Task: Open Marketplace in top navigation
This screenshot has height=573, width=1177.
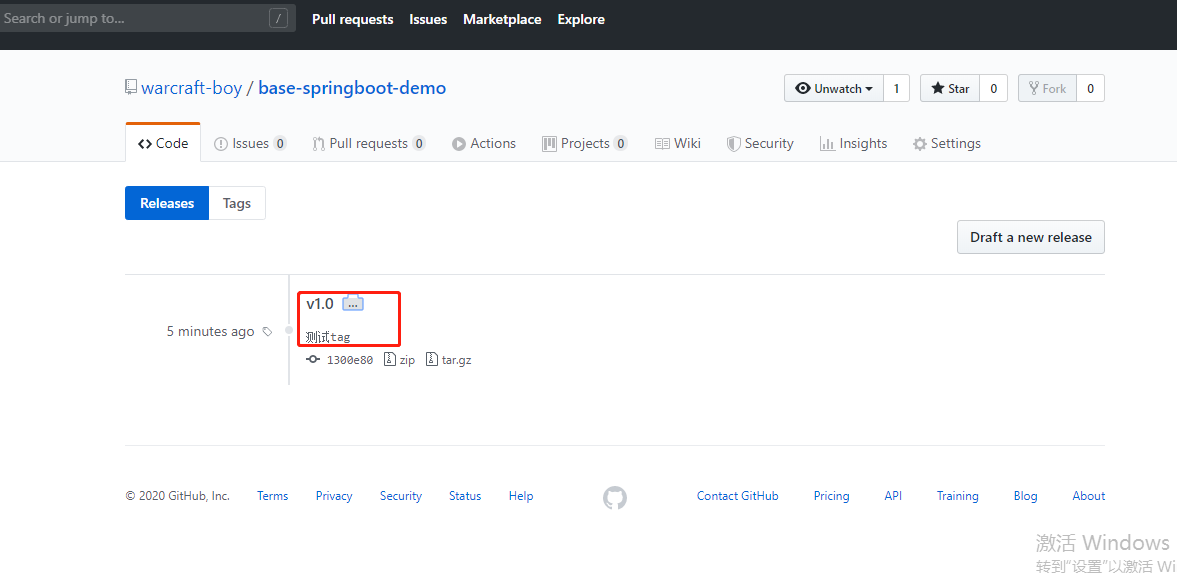Action: pyautogui.click(x=502, y=20)
